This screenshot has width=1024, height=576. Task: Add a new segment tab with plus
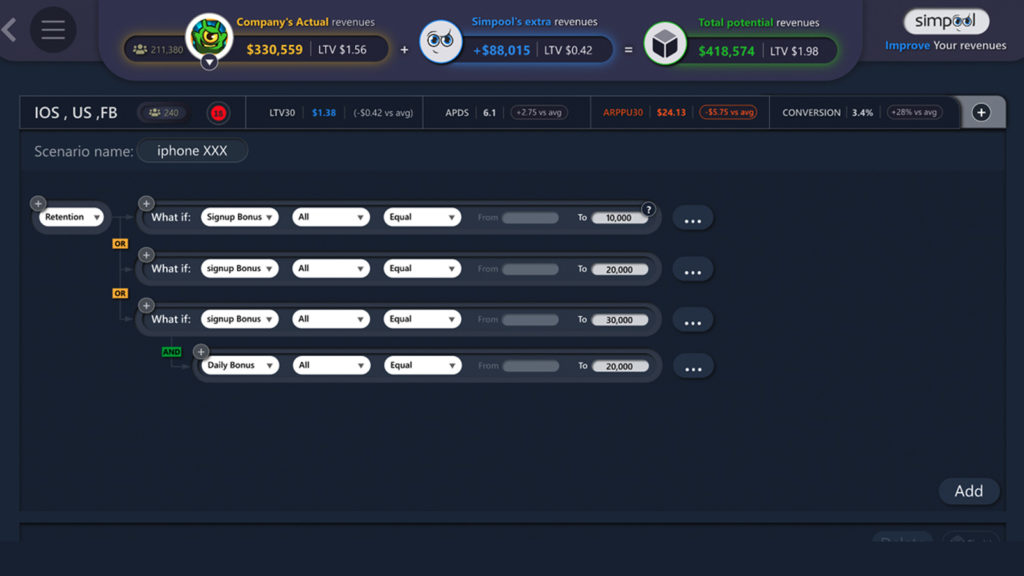981,113
